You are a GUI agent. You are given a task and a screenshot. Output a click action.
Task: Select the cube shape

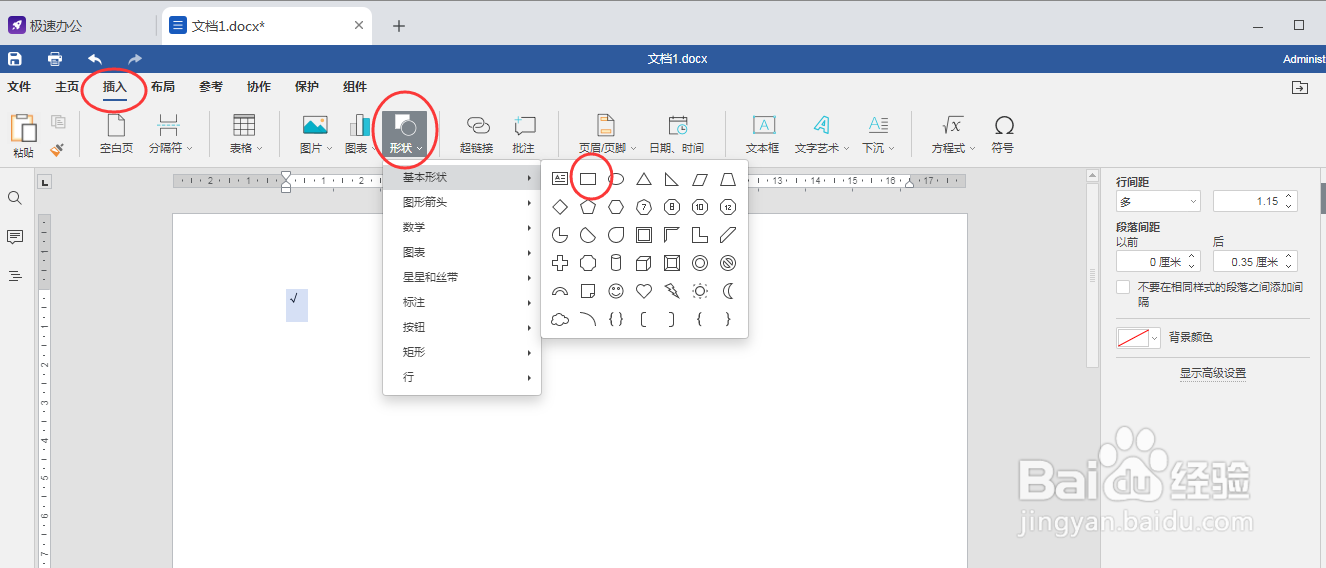(x=645, y=263)
